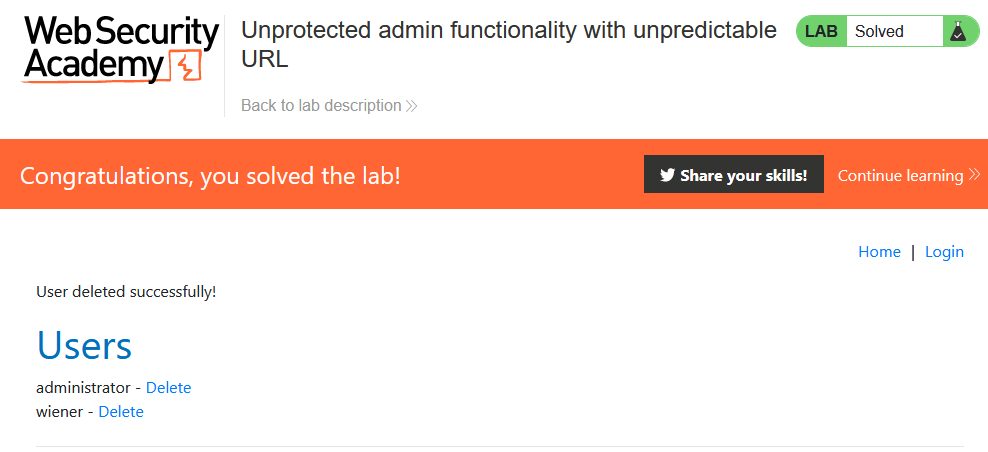
Task: Open the Back to lab description link
Action: [x=321, y=106]
